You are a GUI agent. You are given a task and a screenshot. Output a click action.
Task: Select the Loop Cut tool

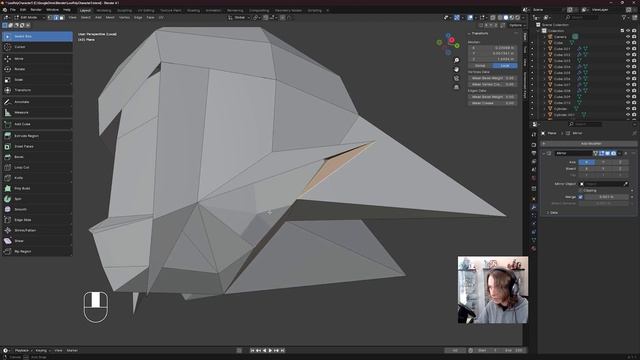(37, 167)
